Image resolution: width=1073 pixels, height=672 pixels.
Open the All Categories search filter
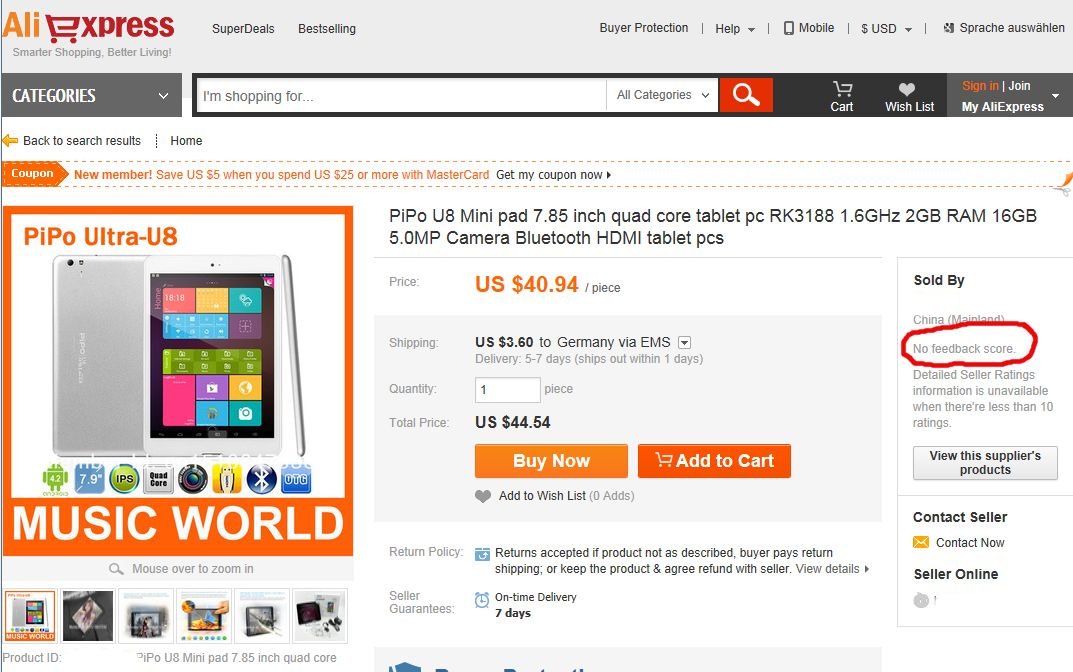[662, 95]
